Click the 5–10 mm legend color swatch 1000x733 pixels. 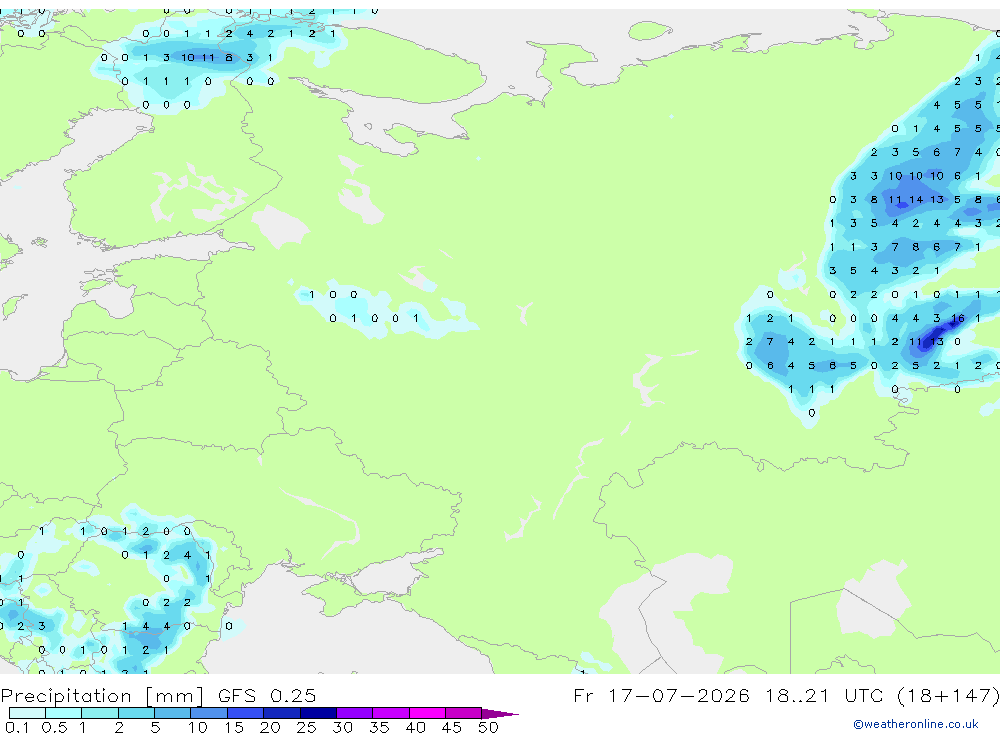173,713
